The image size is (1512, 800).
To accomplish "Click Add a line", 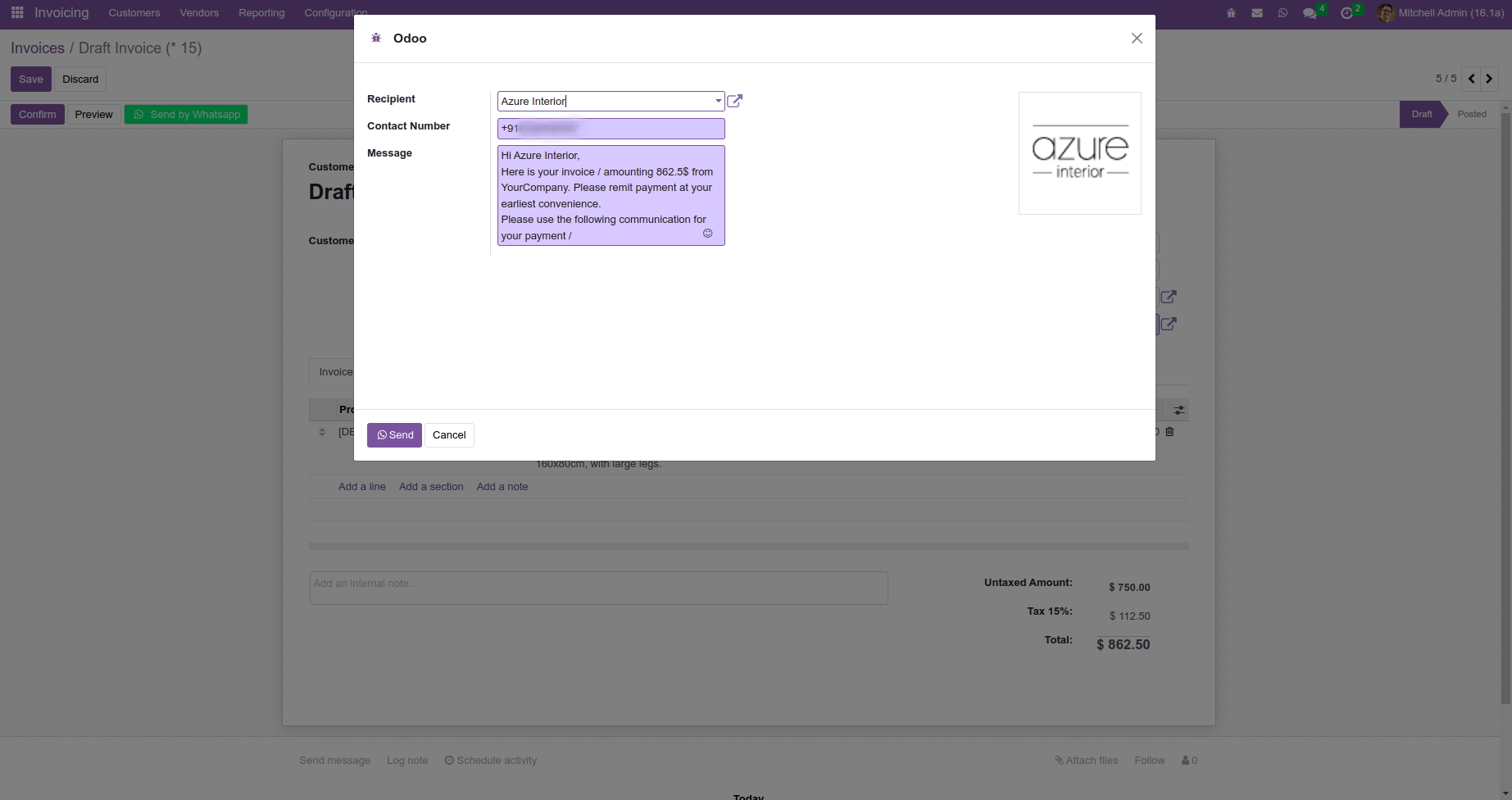I will click(362, 487).
